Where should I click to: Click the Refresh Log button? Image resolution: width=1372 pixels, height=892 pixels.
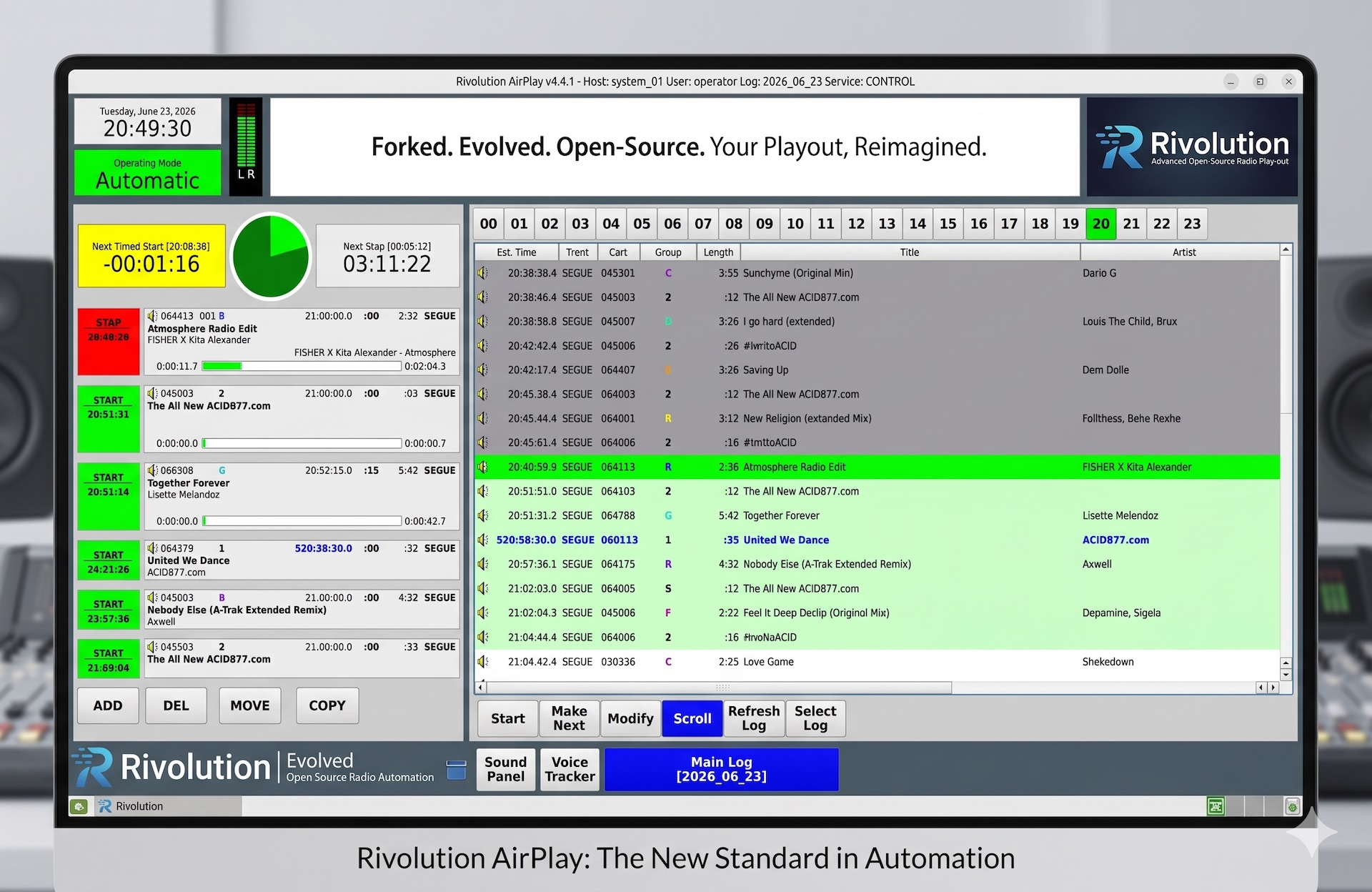(754, 718)
